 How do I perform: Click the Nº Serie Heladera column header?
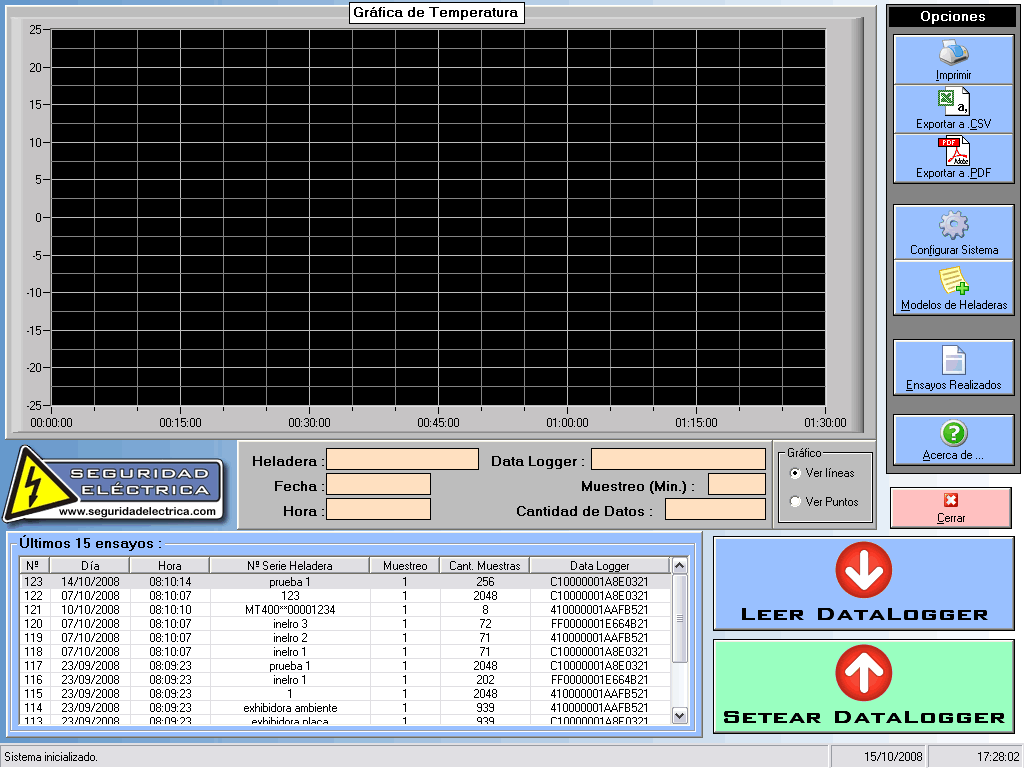coord(289,566)
